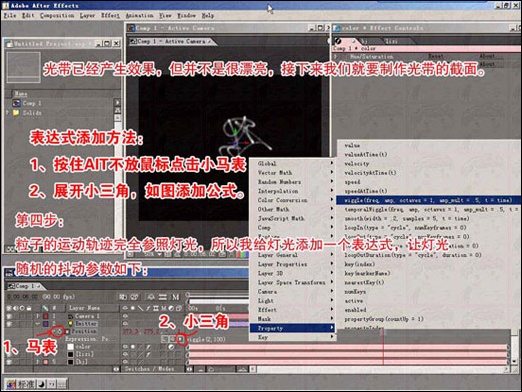Open the Mask expression submenu
Viewport: 522px width, 392px height.
click(292, 319)
